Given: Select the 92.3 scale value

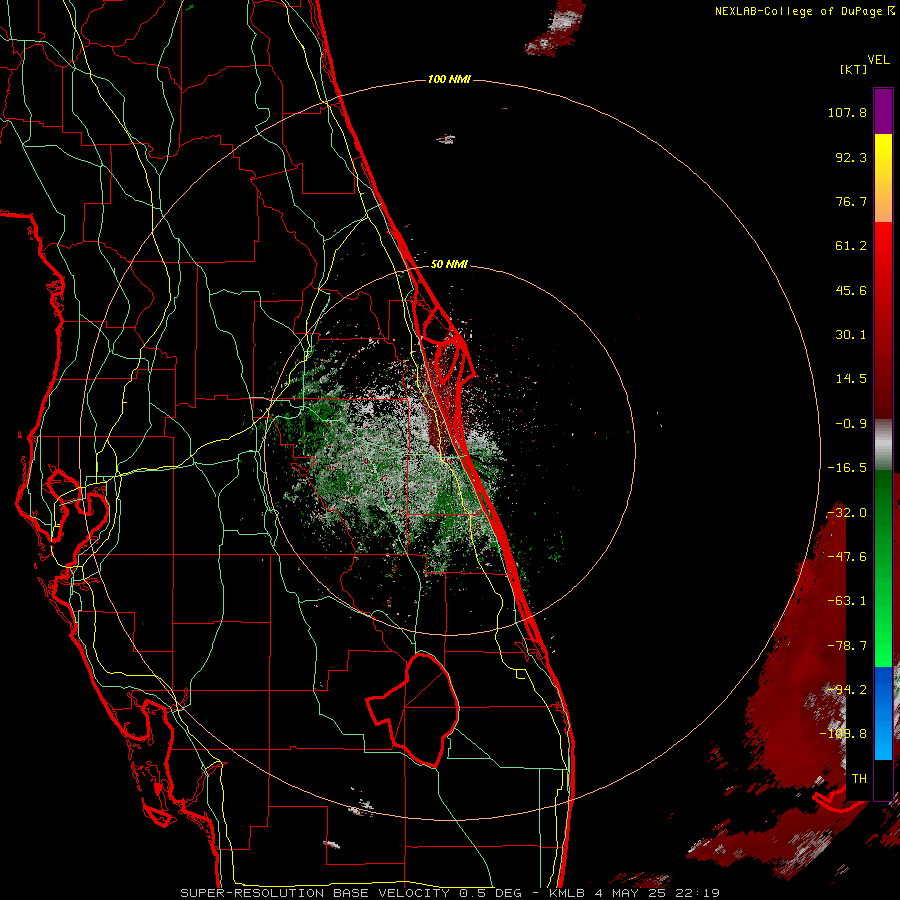Looking at the screenshot, I should pyautogui.click(x=851, y=157).
